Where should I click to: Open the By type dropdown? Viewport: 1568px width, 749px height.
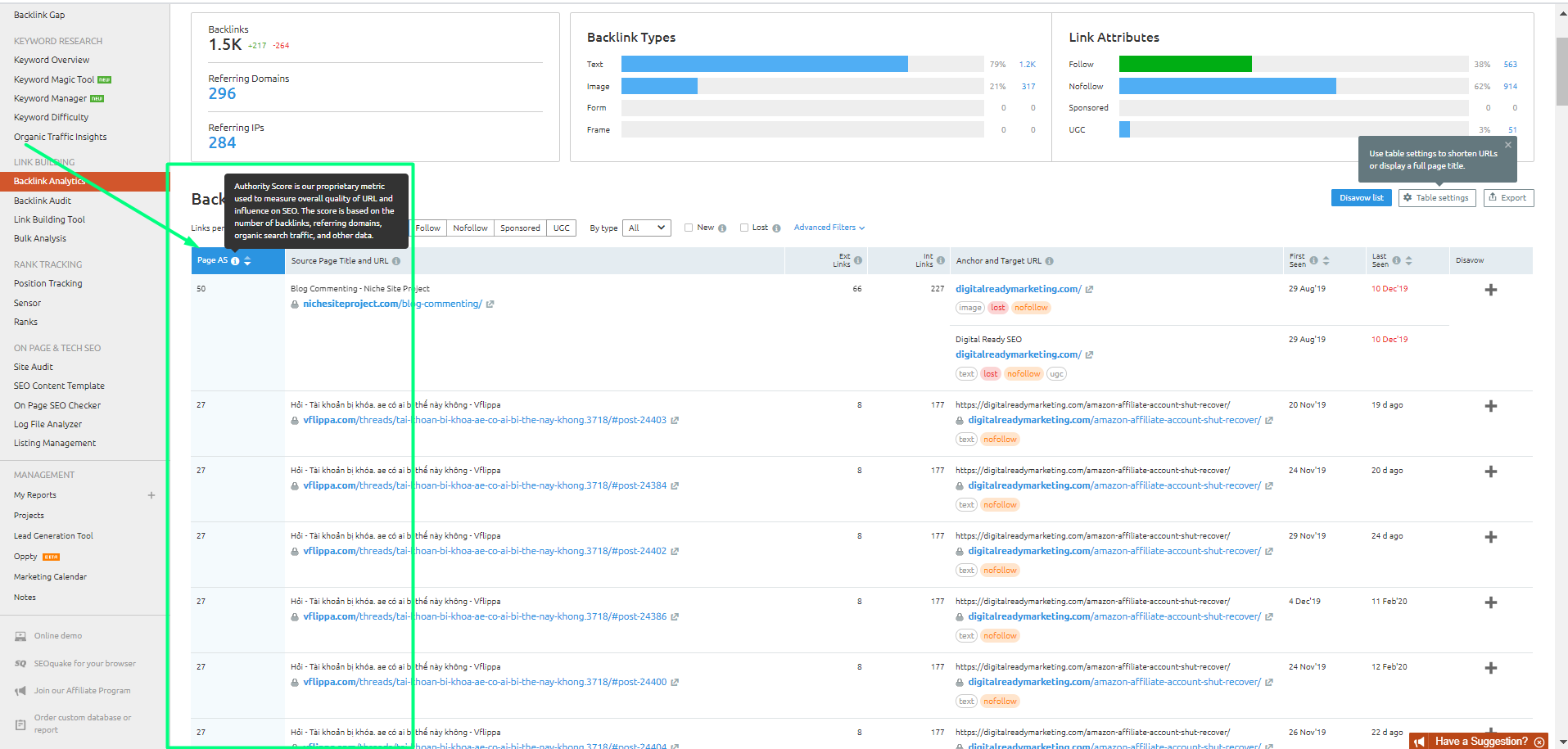(x=646, y=228)
